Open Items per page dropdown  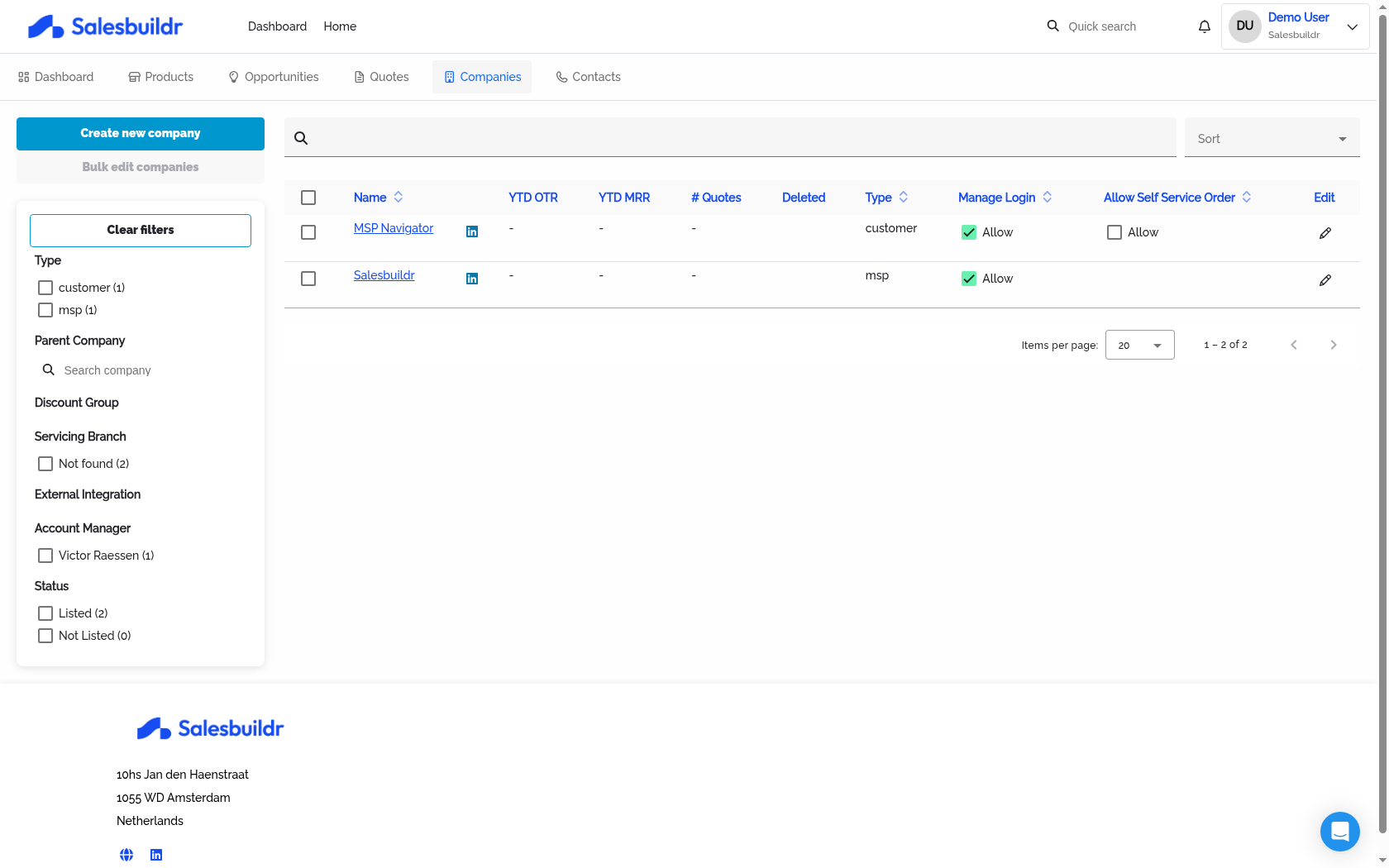[1140, 345]
